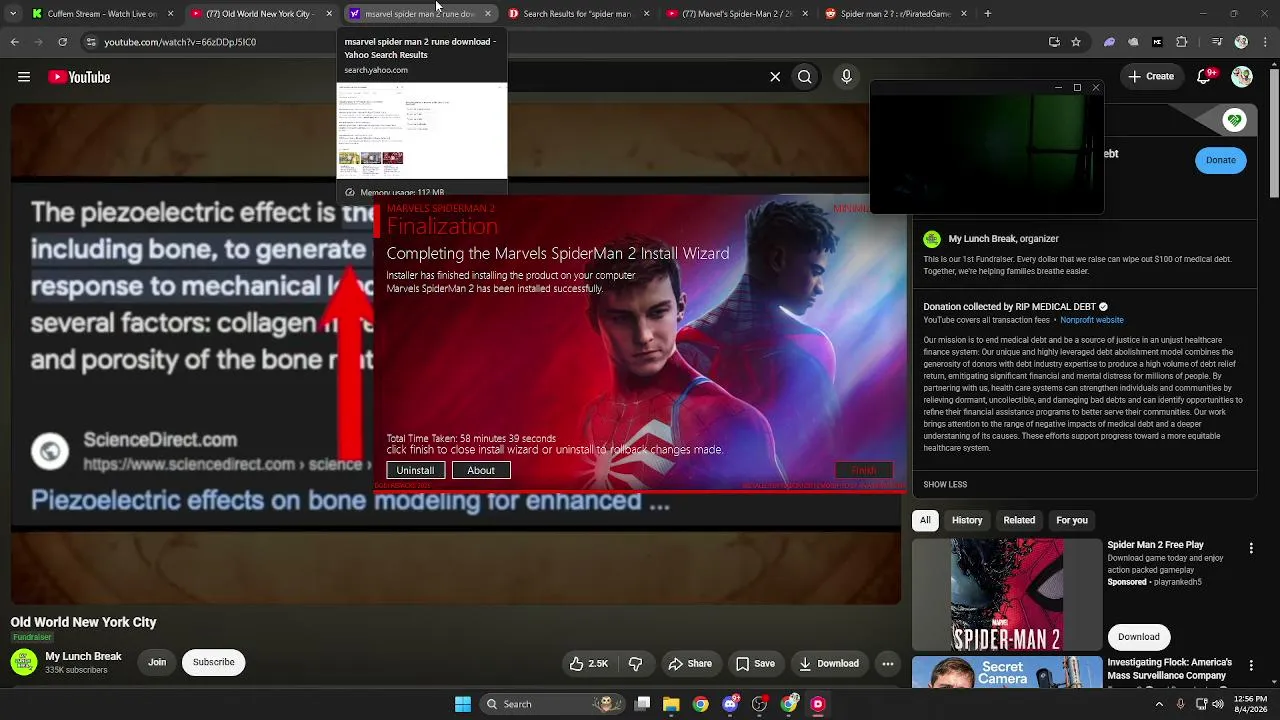Collapse the fundraiser description with Show Less
This screenshot has height=720, width=1280.
tap(945, 485)
